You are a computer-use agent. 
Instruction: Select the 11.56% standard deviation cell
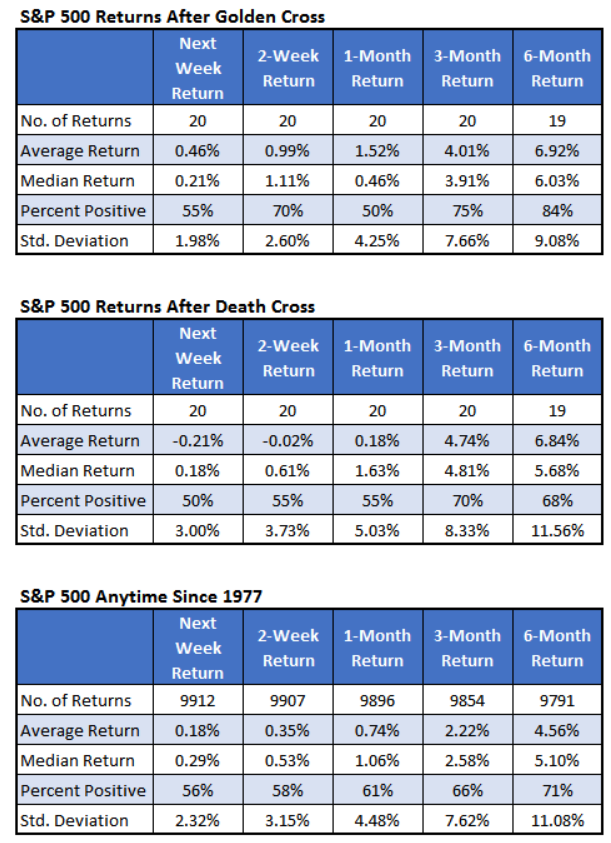(x=557, y=531)
